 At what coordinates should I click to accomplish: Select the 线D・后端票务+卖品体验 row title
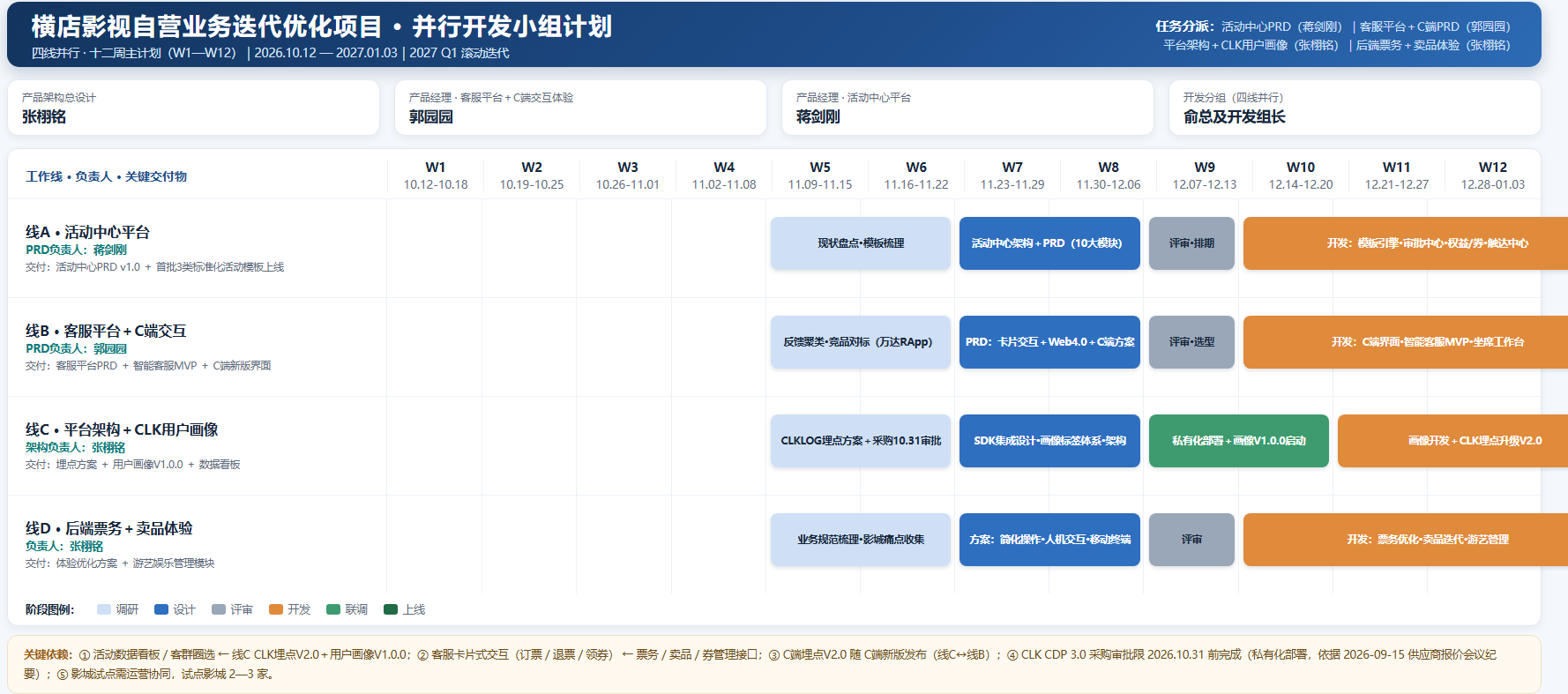pyautogui.click(x=109, y=528)
